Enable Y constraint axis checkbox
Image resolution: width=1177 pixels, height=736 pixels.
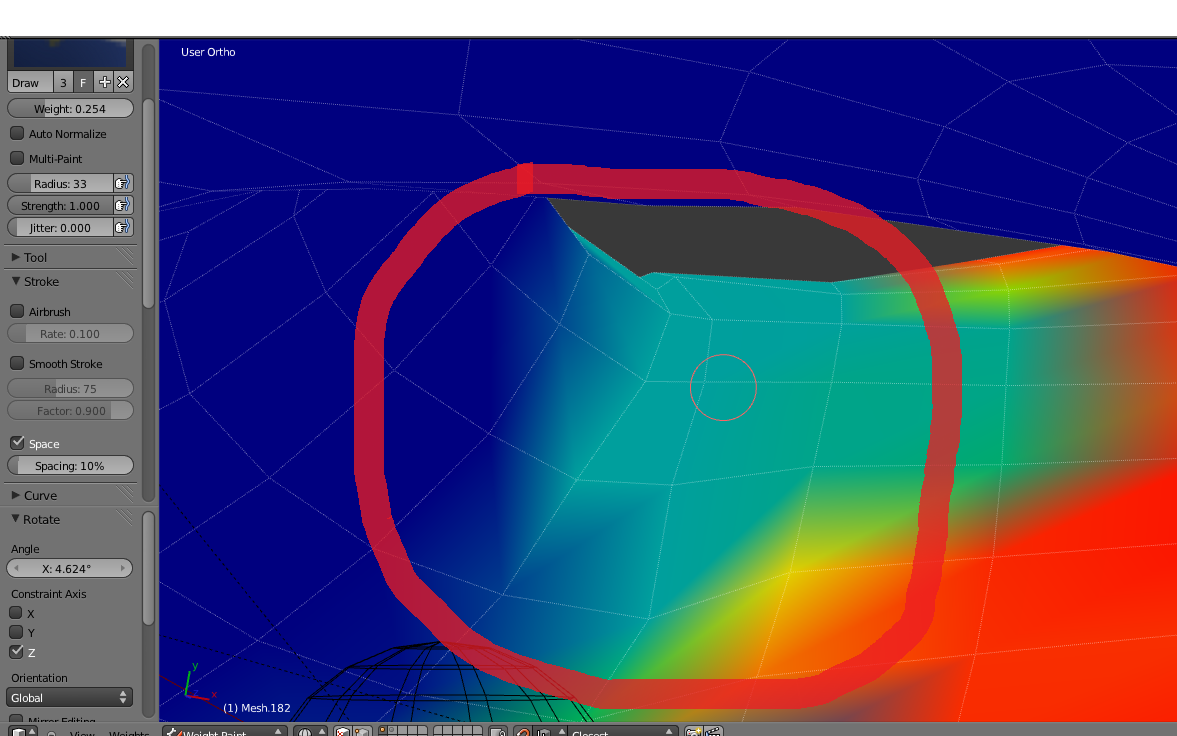16,632
